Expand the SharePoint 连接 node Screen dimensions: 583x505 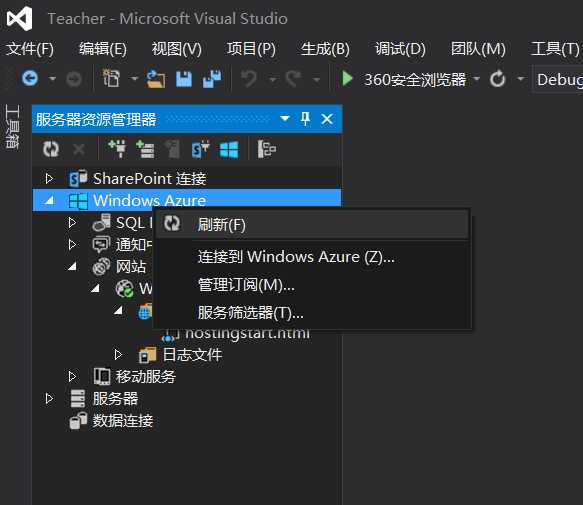[49, 178]
